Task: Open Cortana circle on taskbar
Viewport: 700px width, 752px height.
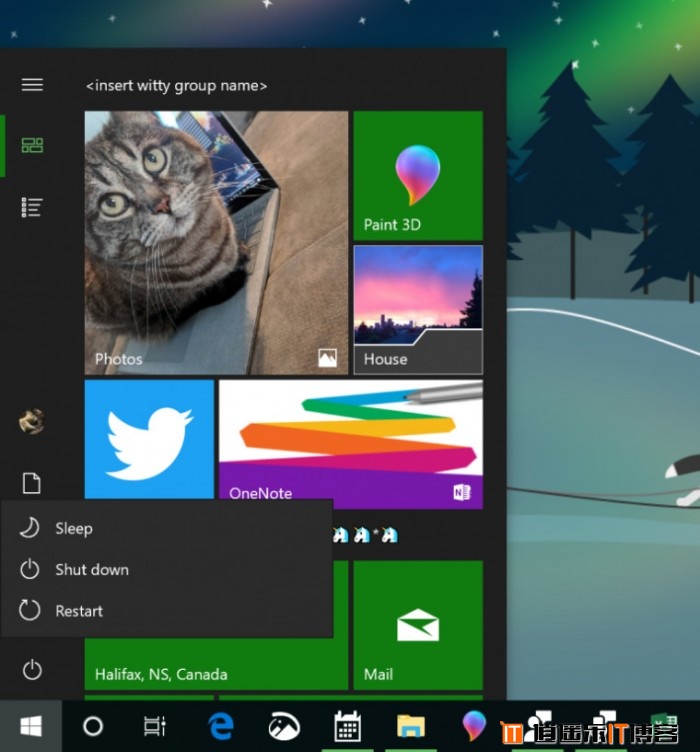Action: point(93,726)
